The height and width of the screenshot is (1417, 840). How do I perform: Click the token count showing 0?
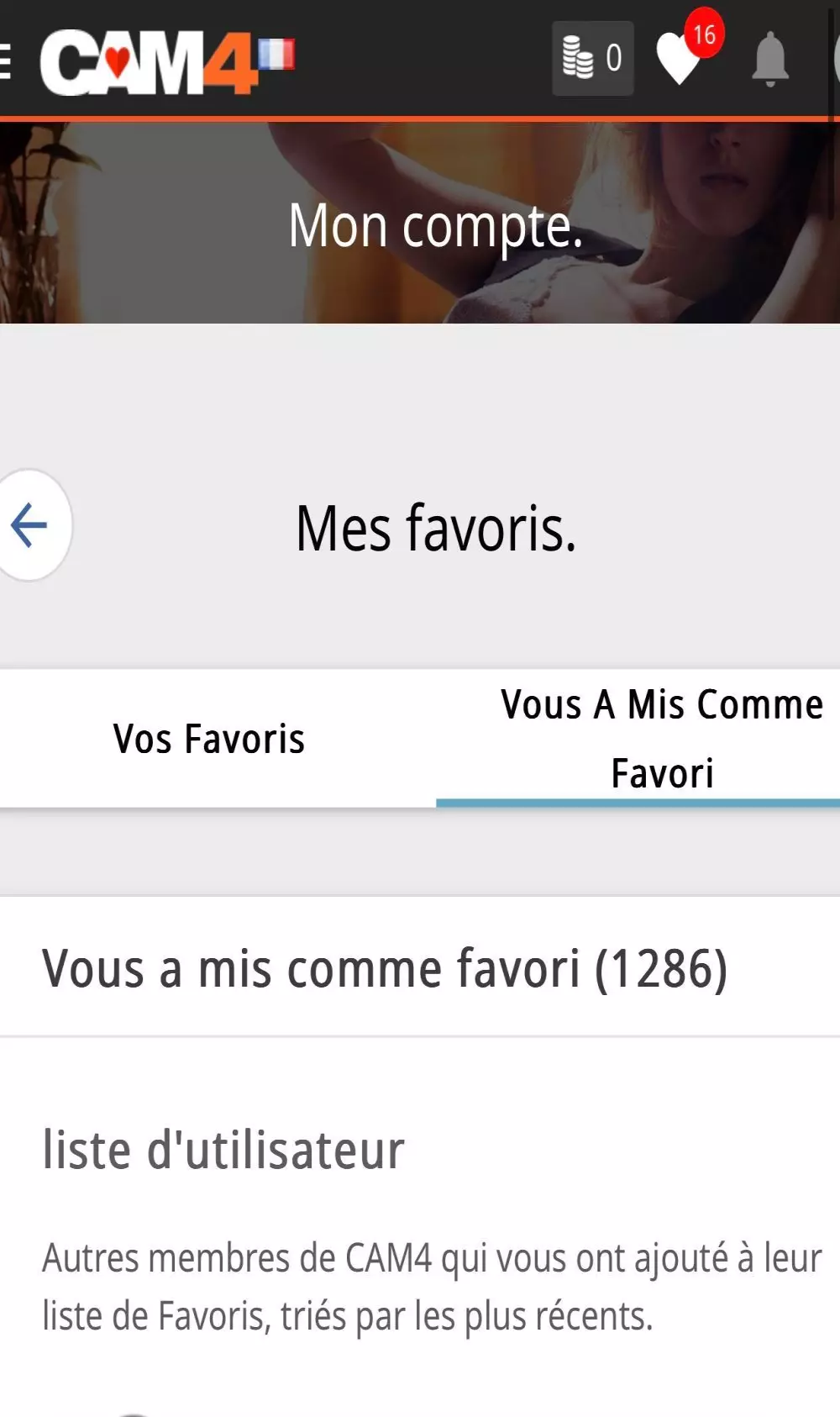click(614, 58)
